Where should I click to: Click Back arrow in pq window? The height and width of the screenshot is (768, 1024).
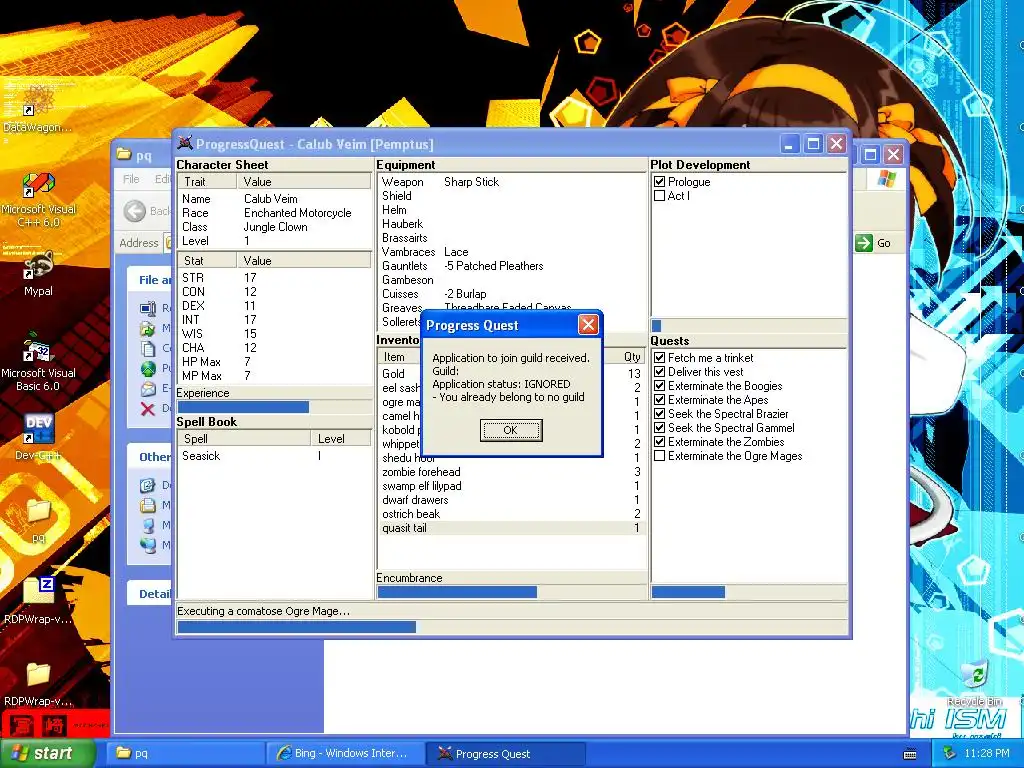click(x=135, y=211)
